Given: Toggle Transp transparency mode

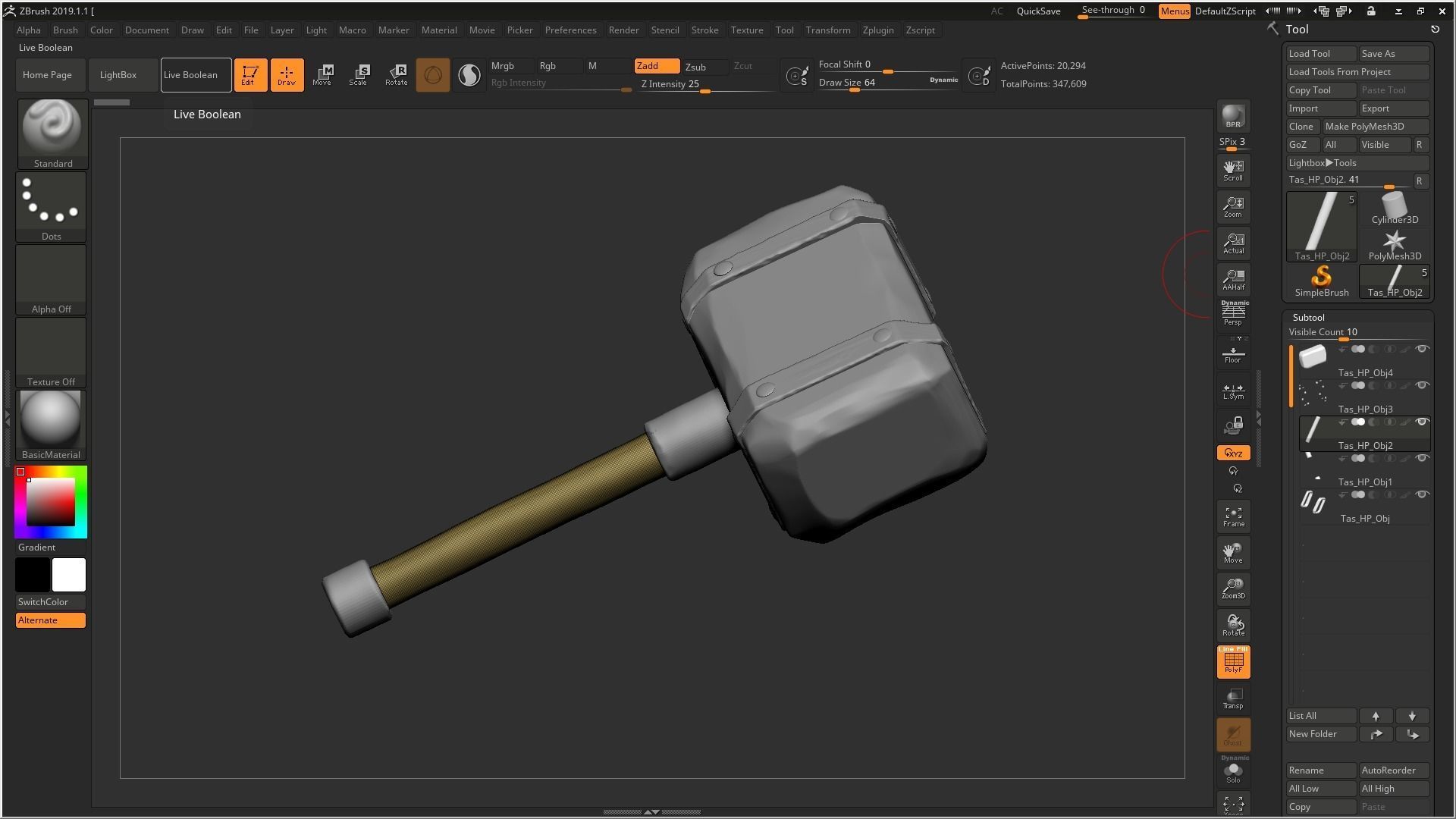Looking at the screenshot, I should coord(1233,698).
